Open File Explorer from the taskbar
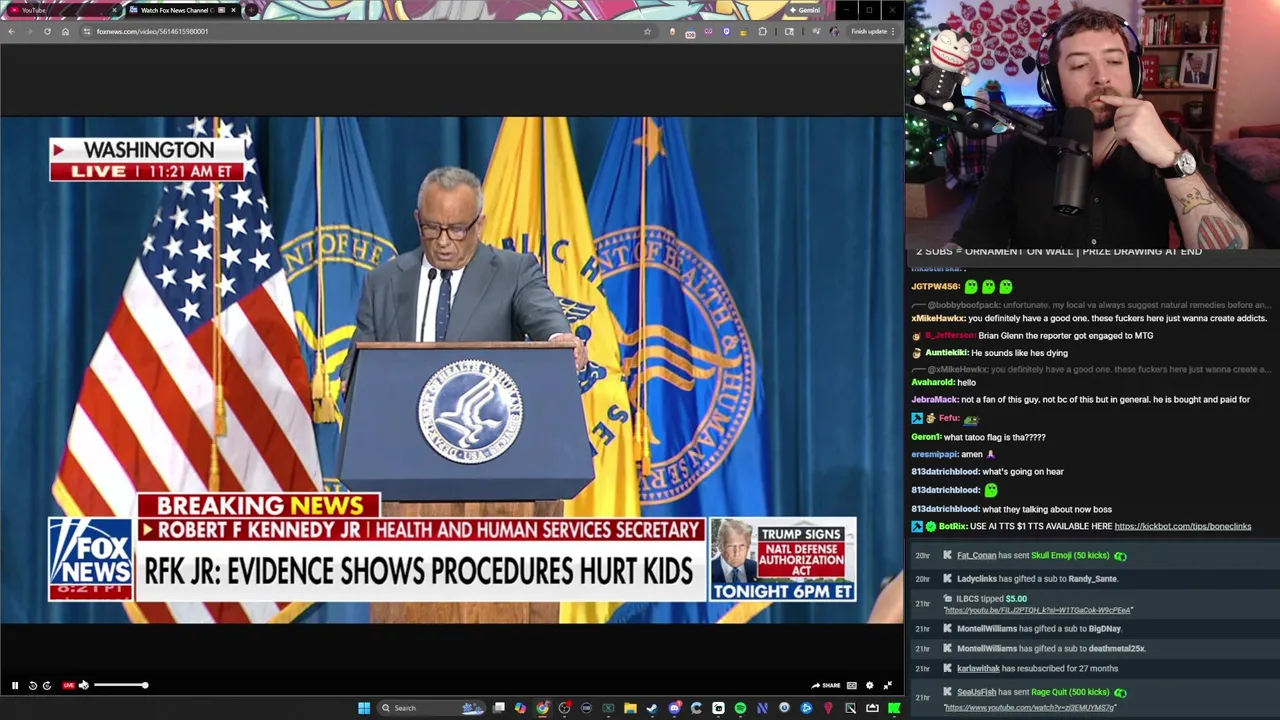This screenshot has height=720, width=1280. (x=630, y=708)
